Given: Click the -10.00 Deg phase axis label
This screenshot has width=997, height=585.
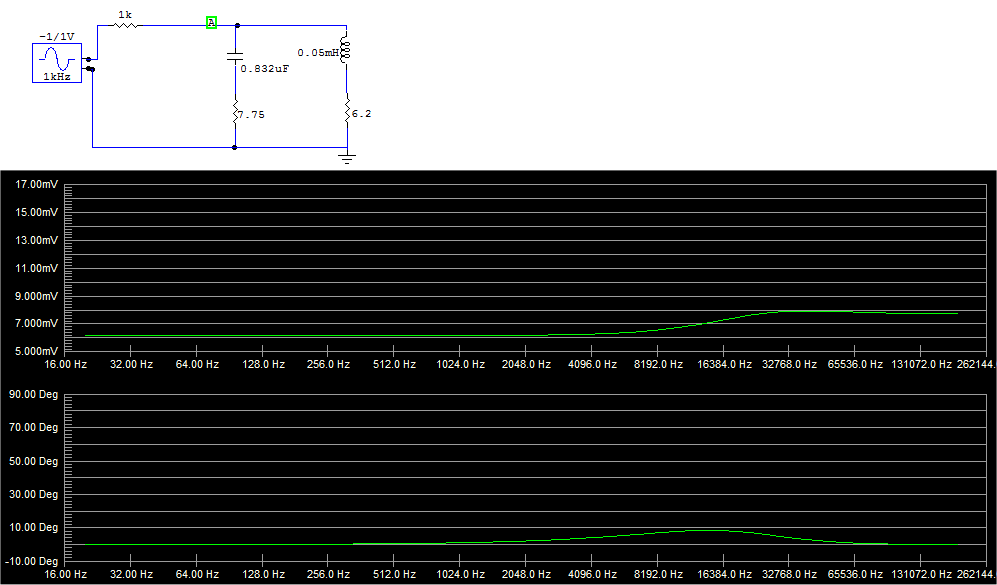Looking at the screenshot, I should pyautogui.click(x=31, y=561).
